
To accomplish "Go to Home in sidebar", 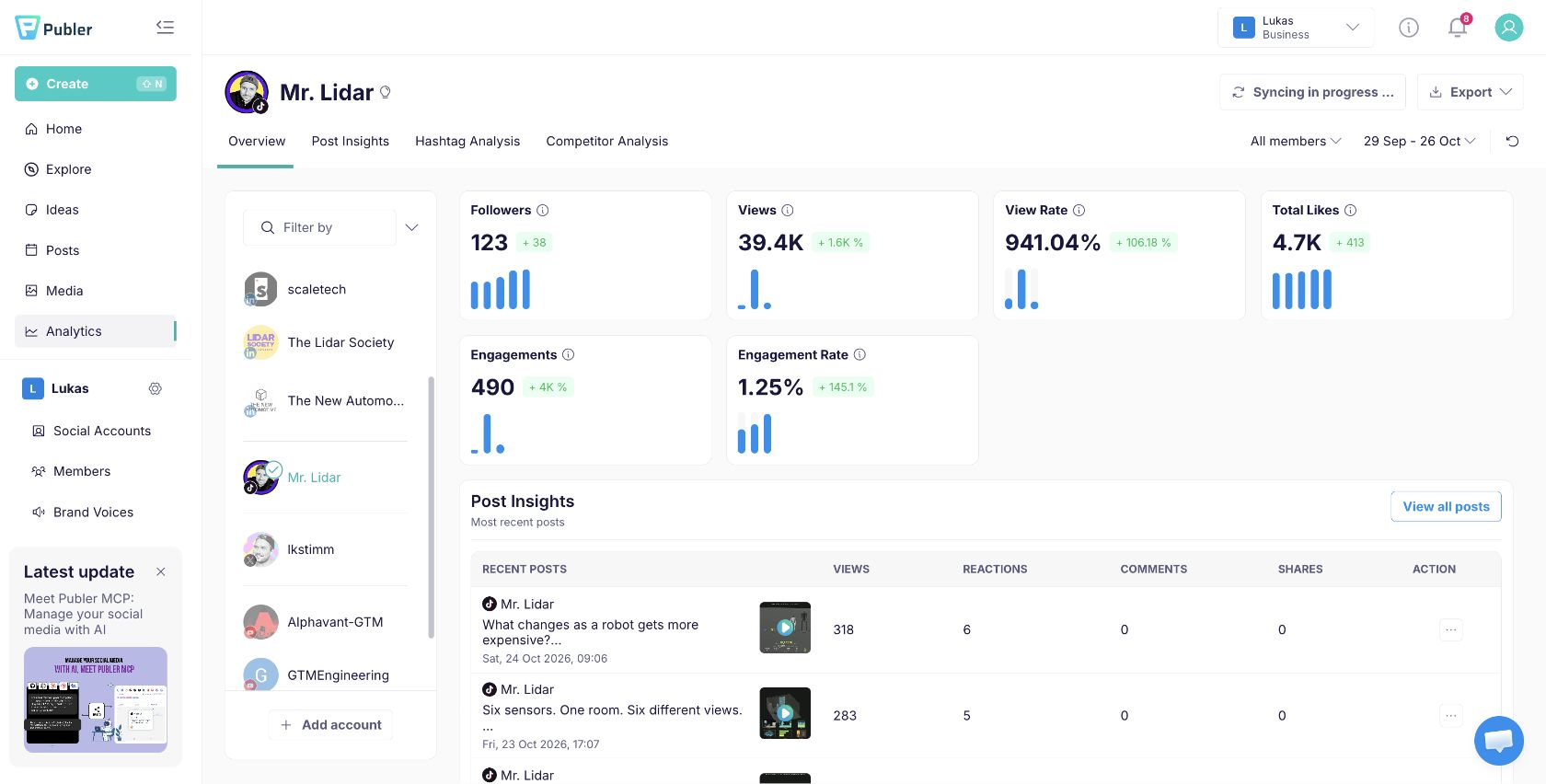I will coord(96,129).
